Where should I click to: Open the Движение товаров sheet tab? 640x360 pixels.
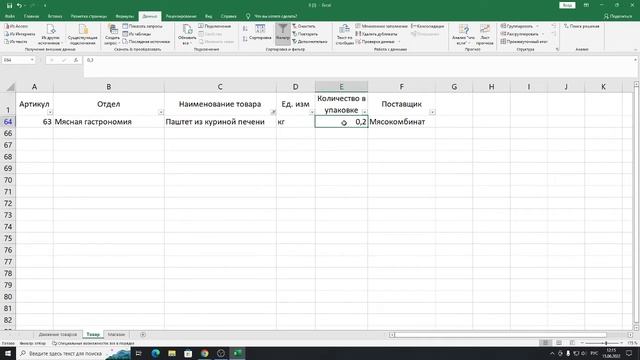click(x=58, y=334)
